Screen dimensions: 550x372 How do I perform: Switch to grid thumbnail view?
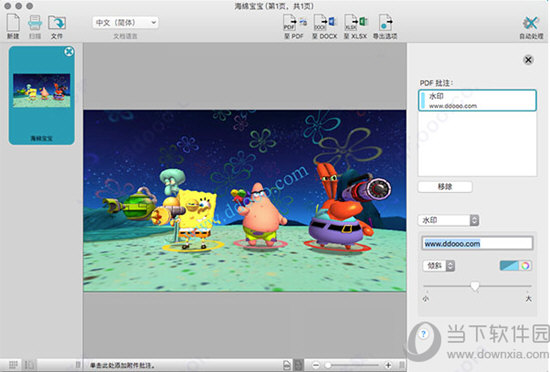coord(13,365)
